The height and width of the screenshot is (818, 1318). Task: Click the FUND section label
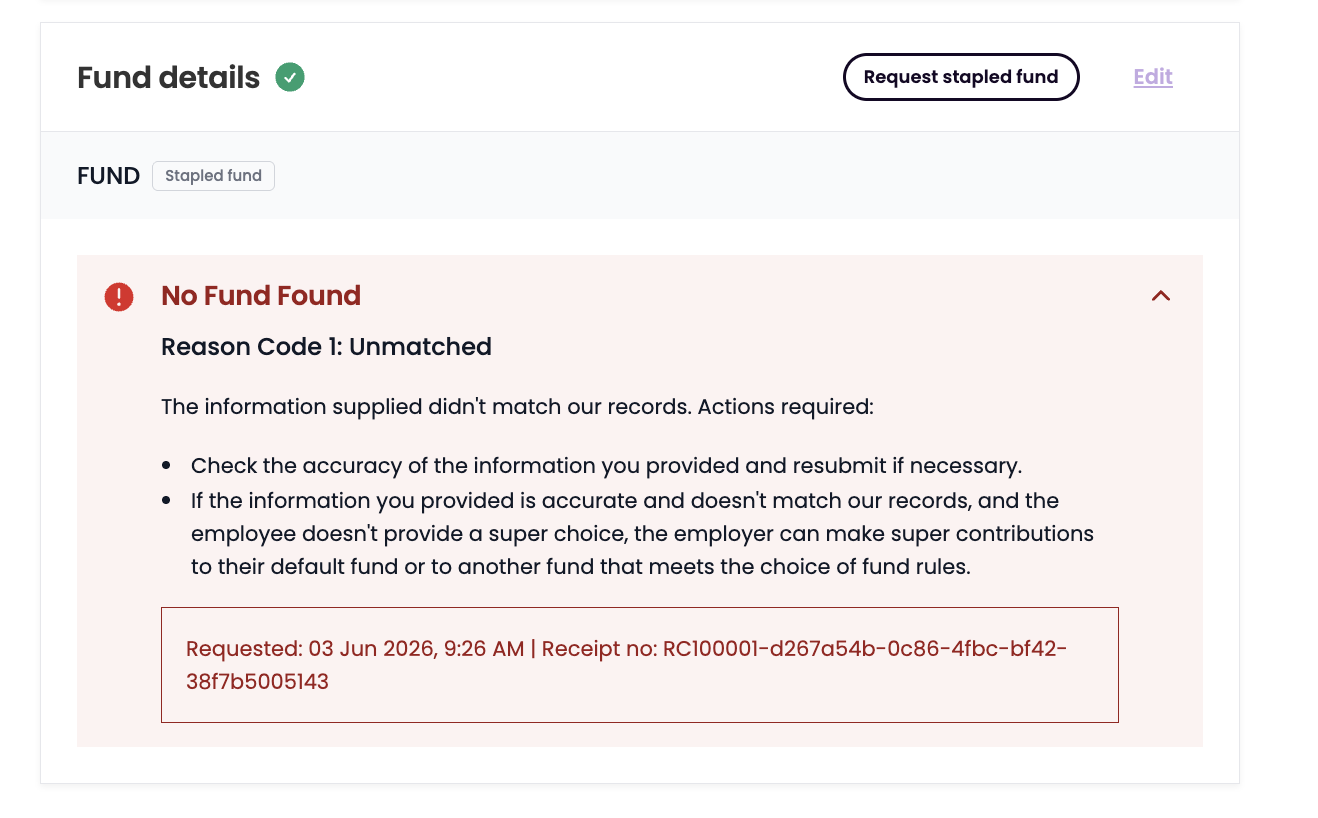108,176
